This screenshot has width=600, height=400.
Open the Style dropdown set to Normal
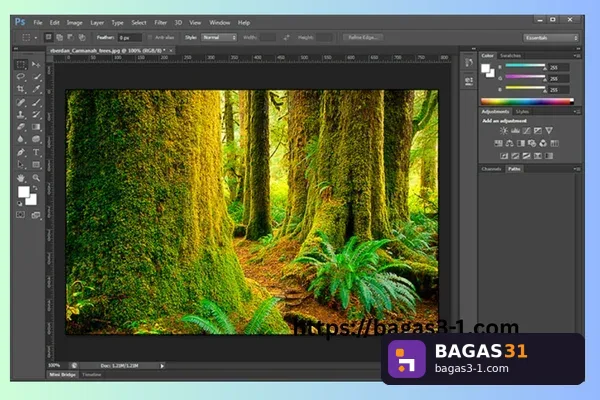[219, 38]
